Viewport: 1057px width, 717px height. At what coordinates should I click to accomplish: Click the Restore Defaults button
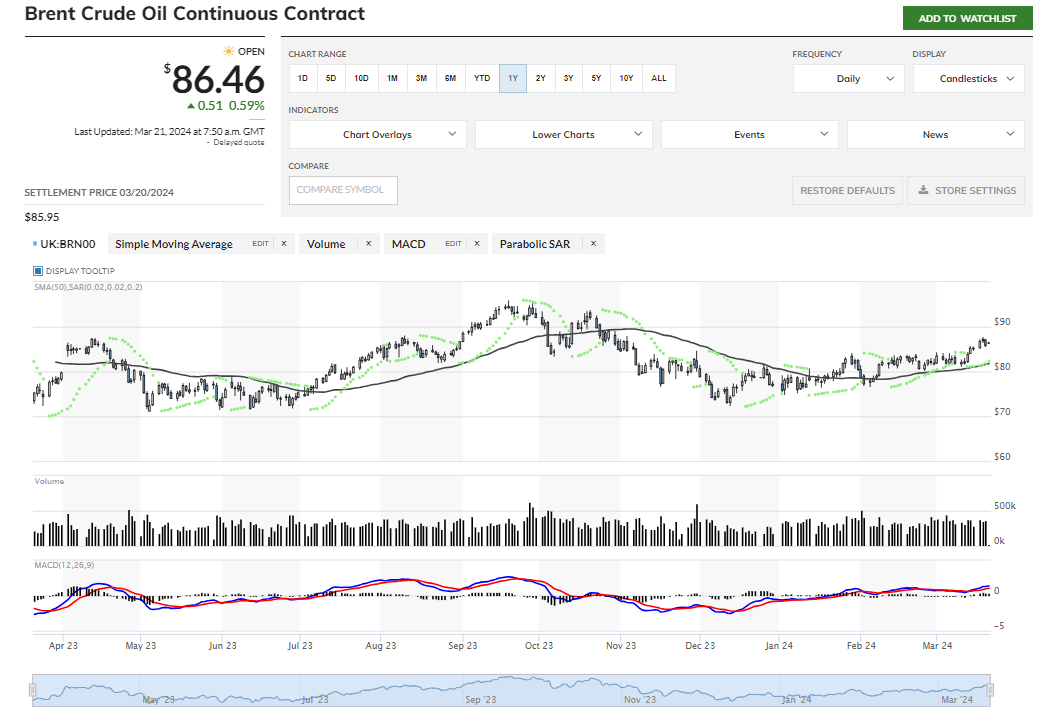coord(847,191)
